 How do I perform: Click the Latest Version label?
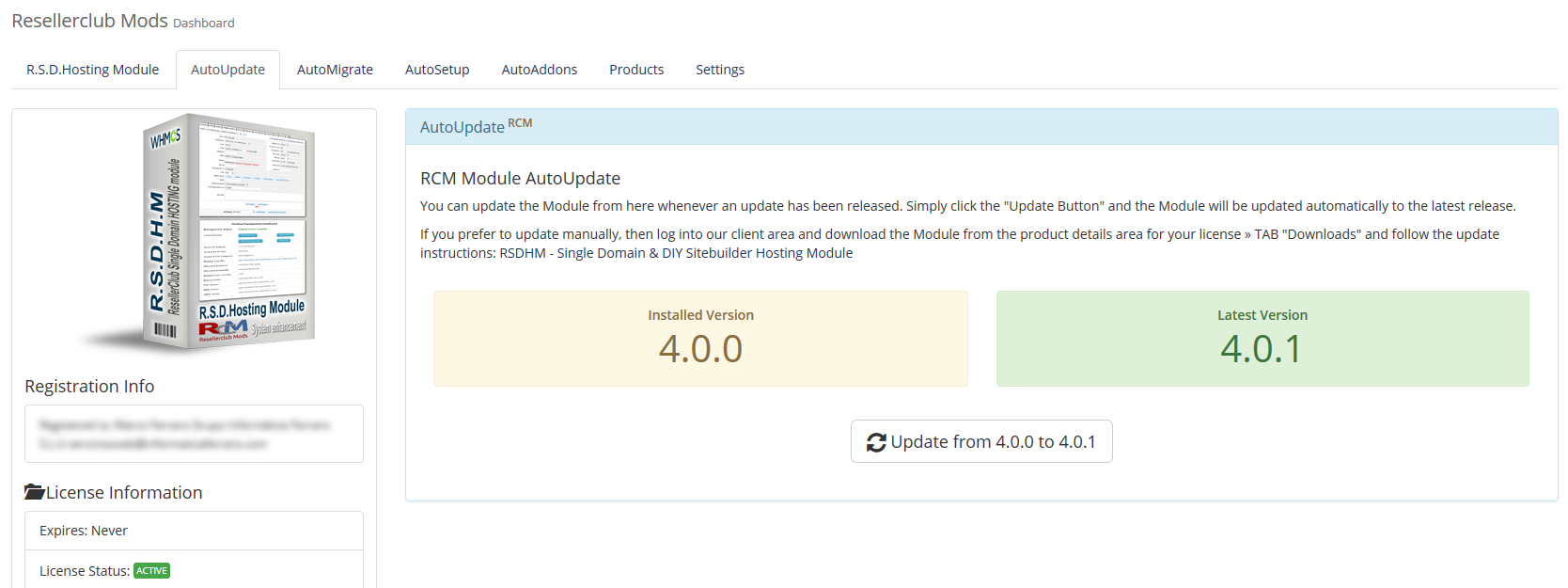tap(1262, 315)
